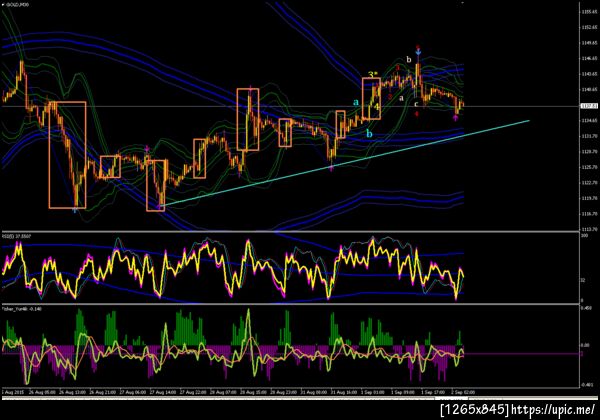The height and width of the screenshot is (420, 600).
Task: Click the 1155.65 price axis label
Action: click(x=589, y=12)
